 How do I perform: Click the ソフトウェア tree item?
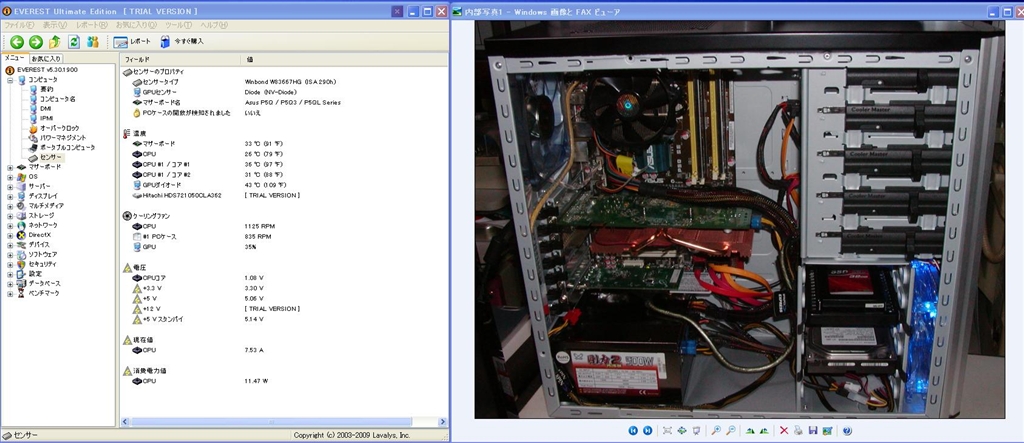tap(37, 254)
